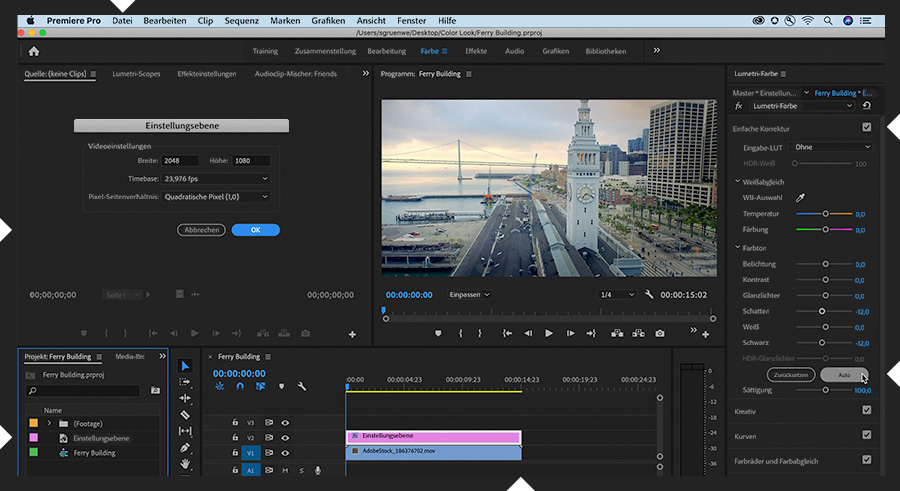This screenshot has width=900, height=491.
Task: Click the Temperatur slider handle
Action: pyautogui.click(x=826, y=214)
